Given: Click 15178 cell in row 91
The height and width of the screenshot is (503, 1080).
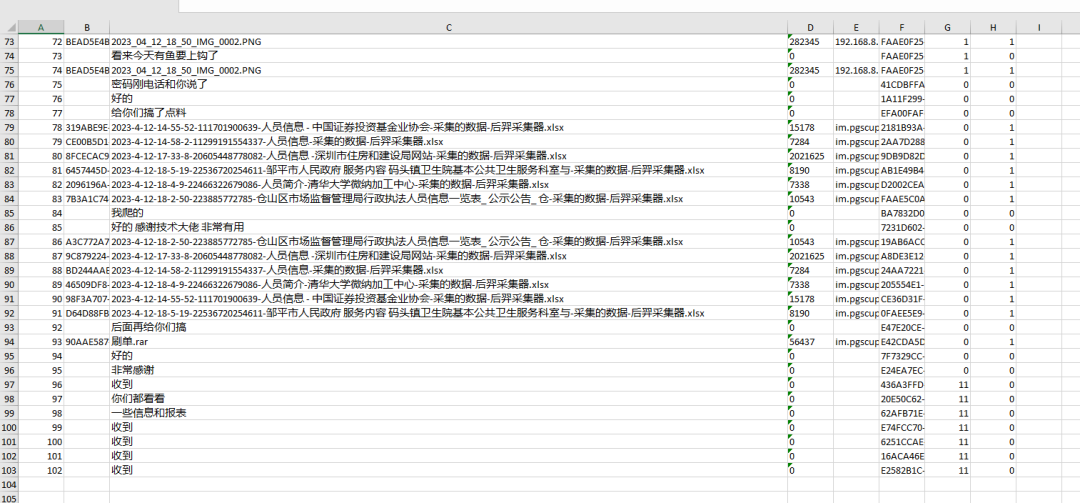Looking at the screenshot, I should 810,299.
